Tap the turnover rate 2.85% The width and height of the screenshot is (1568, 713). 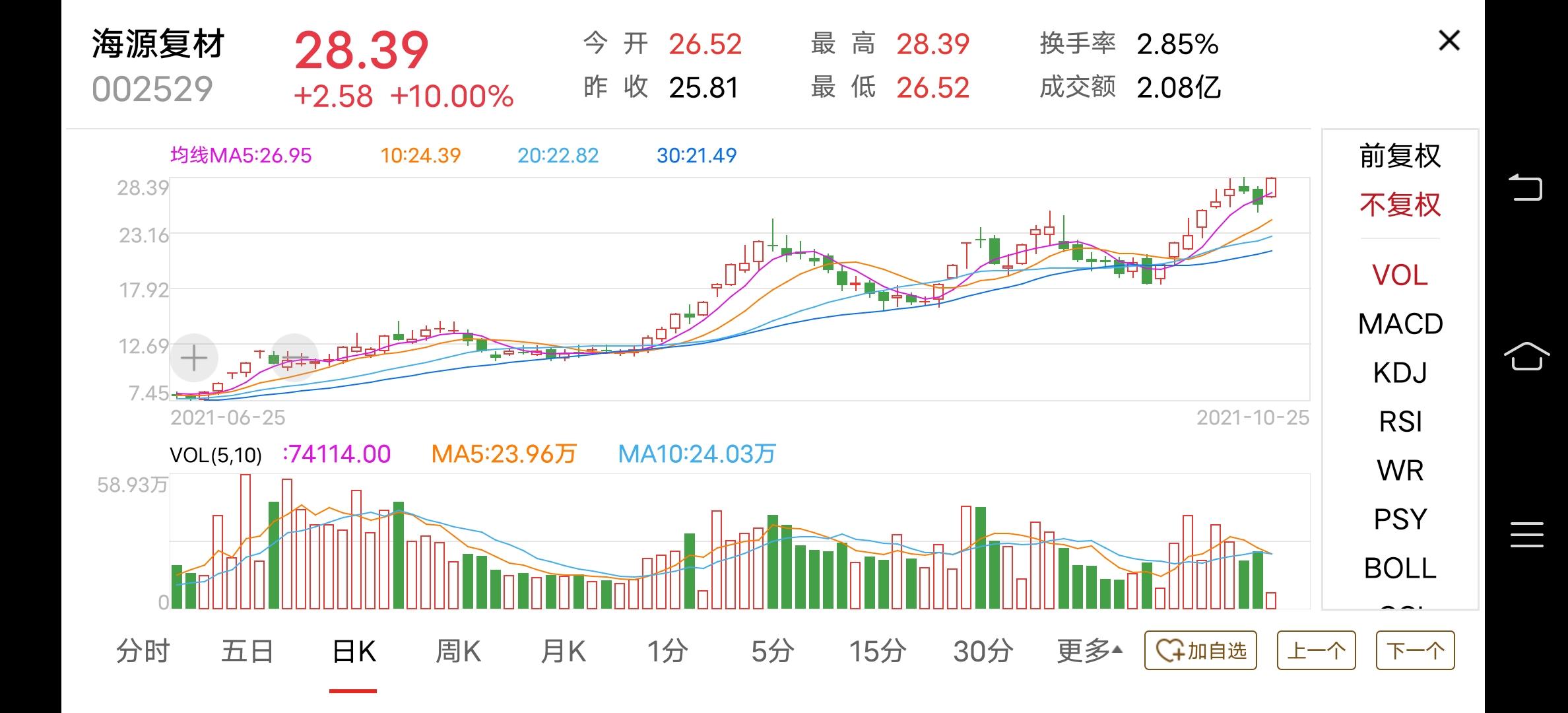pyautogui.click(x=1178, y=44)
